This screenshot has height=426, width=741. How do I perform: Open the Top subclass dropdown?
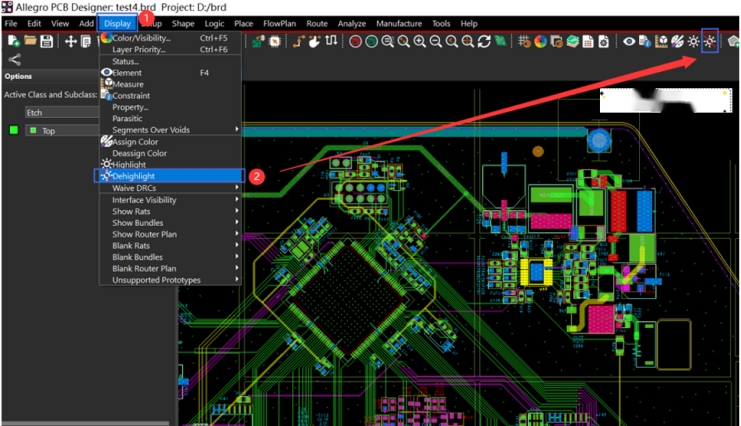62,130
